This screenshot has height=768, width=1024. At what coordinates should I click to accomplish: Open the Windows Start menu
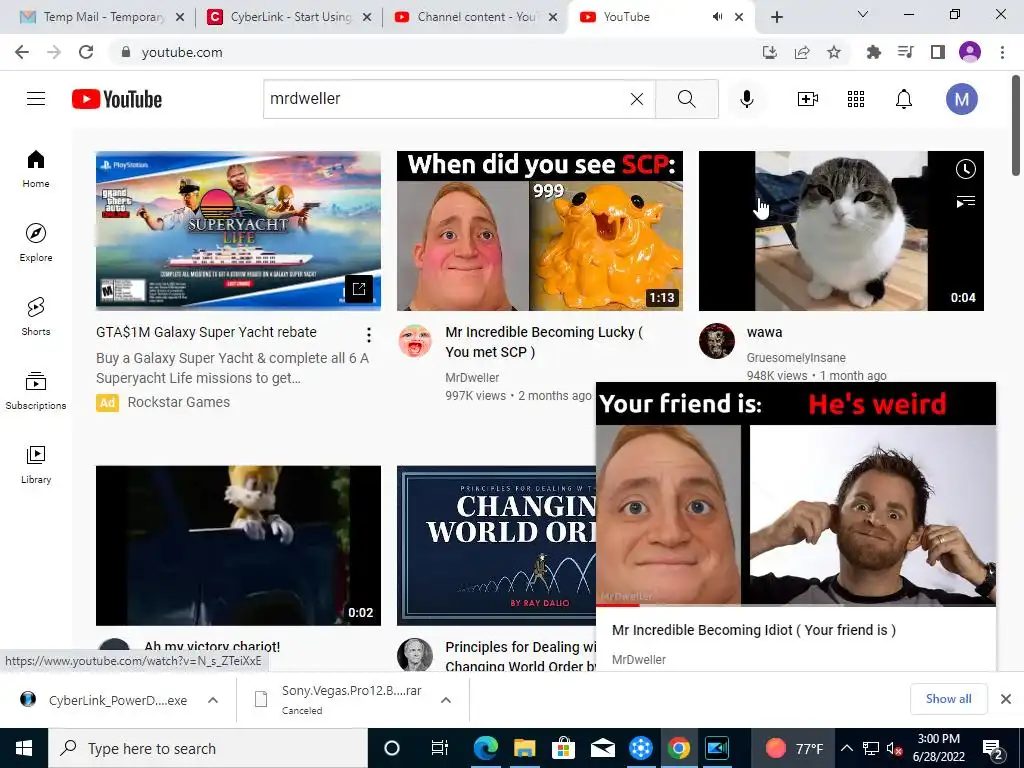click(24, 748)
